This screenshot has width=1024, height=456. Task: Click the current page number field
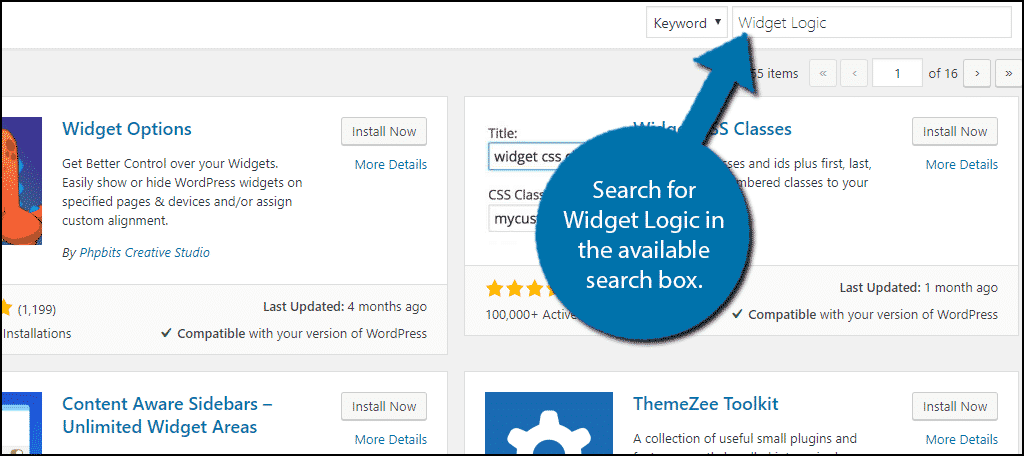[x=897, y=74]
